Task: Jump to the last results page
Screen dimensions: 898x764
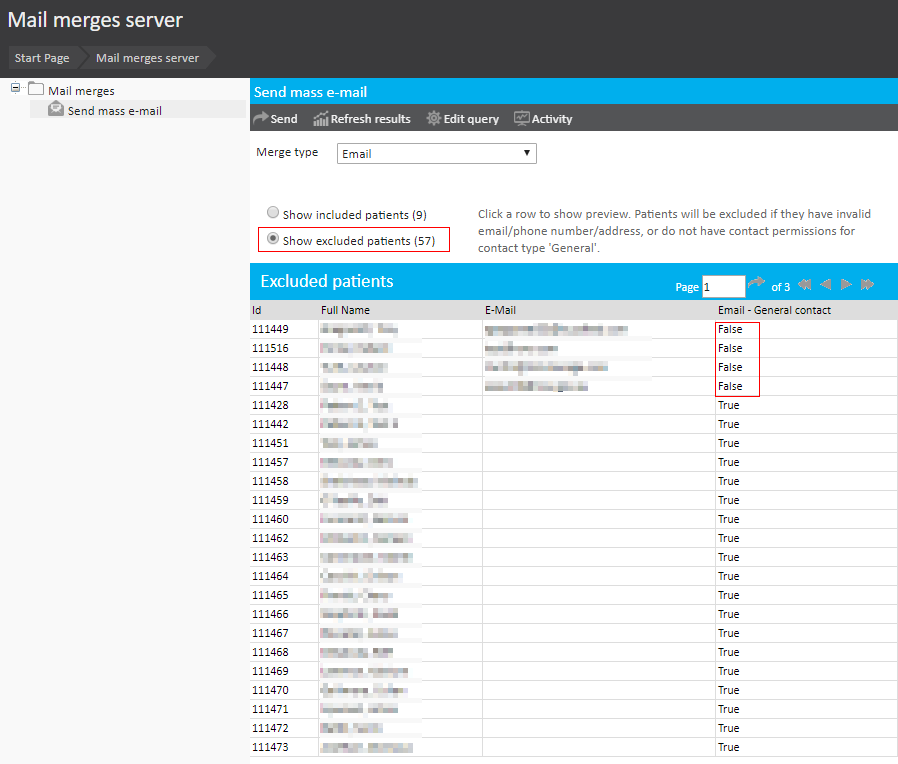Action: click(867, 285)
